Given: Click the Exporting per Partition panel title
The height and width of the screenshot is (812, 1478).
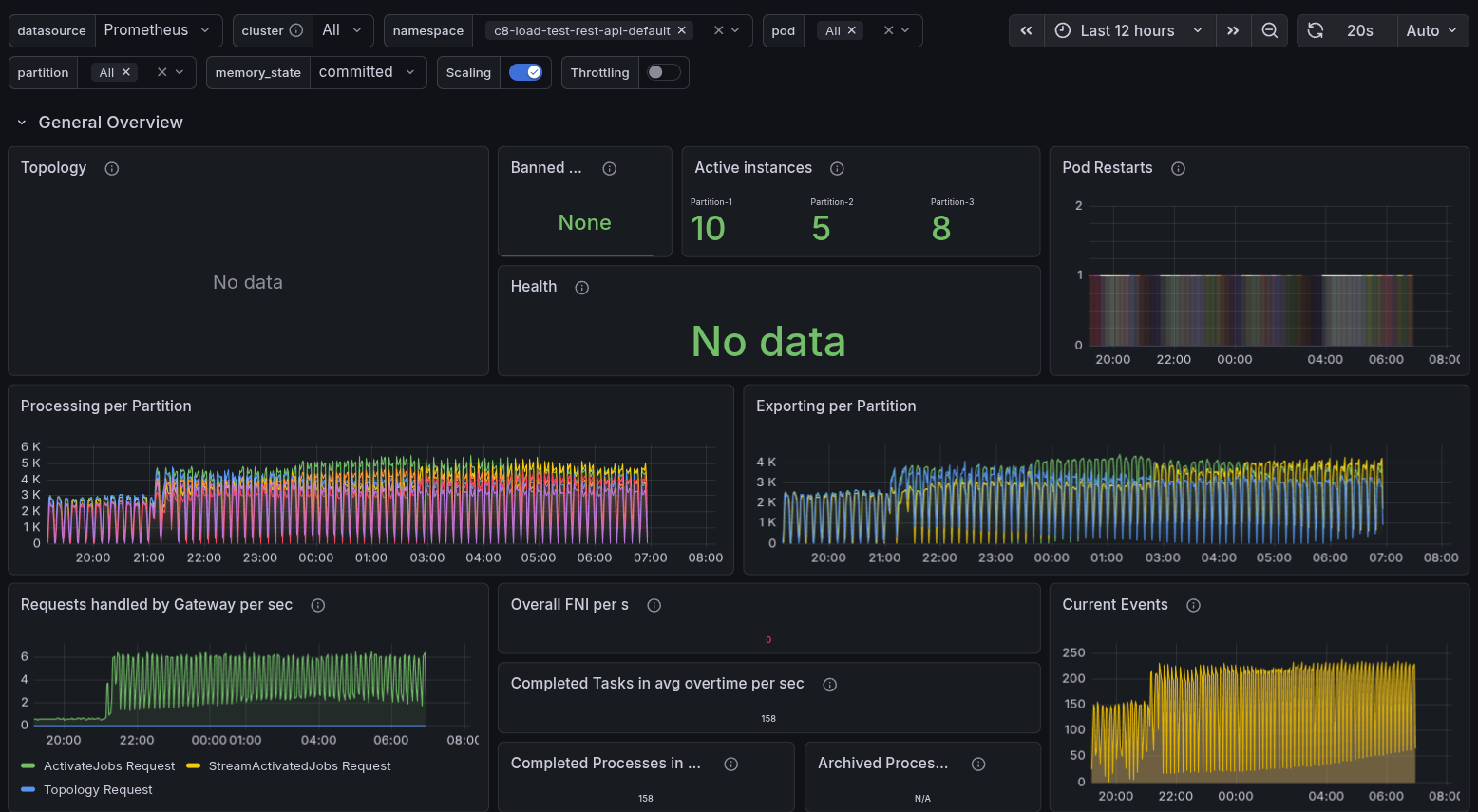Looking at the screenshot, I should click(x=836, y=406).
